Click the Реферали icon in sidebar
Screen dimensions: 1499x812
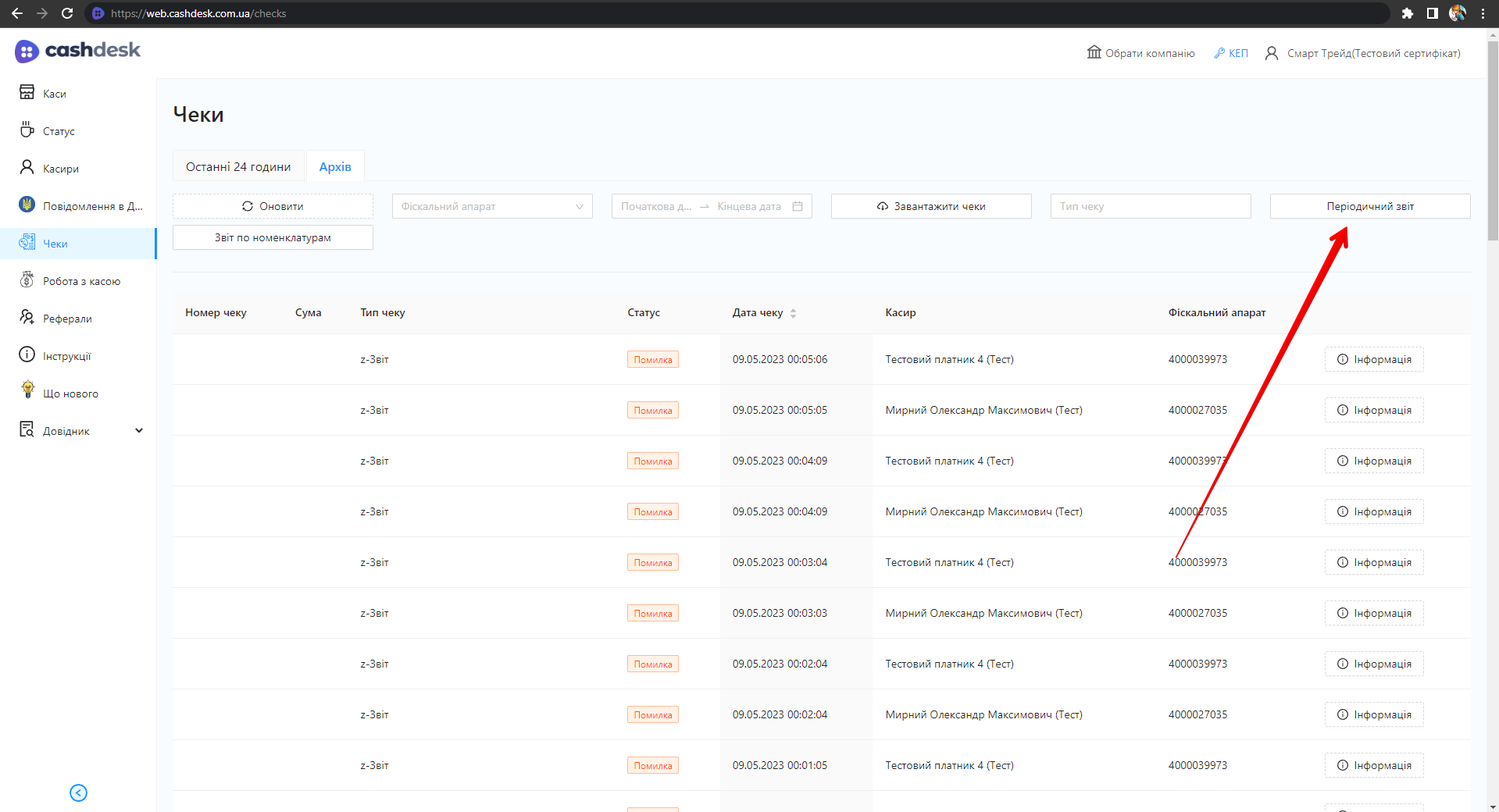tap(27, 317)
